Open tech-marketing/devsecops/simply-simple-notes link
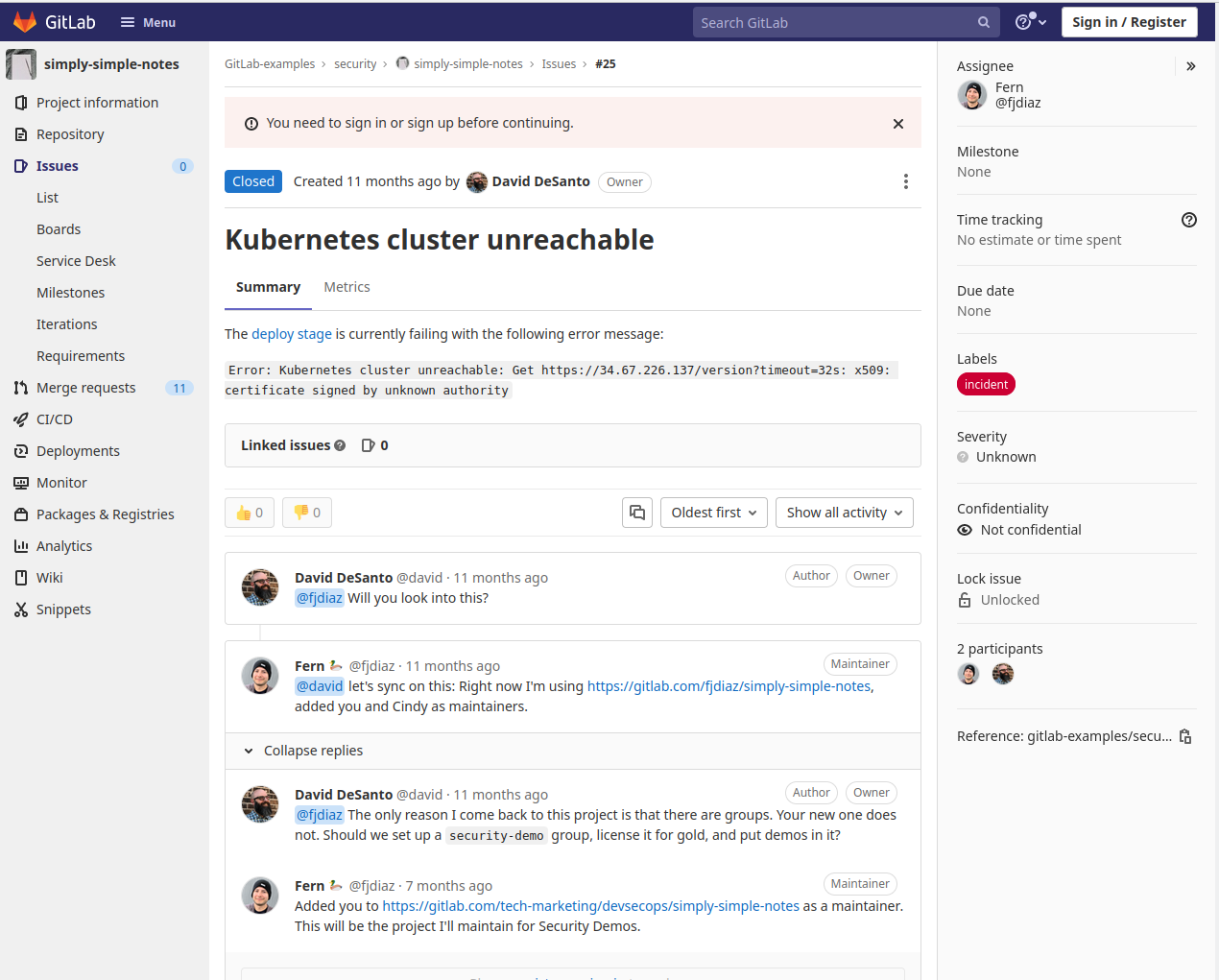 coord(590,906)
